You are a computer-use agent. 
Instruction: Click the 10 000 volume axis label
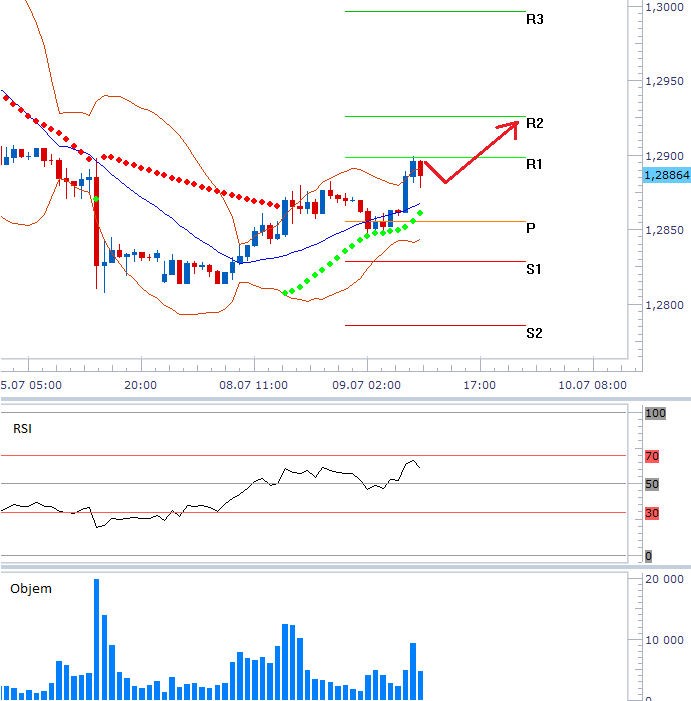664,640
